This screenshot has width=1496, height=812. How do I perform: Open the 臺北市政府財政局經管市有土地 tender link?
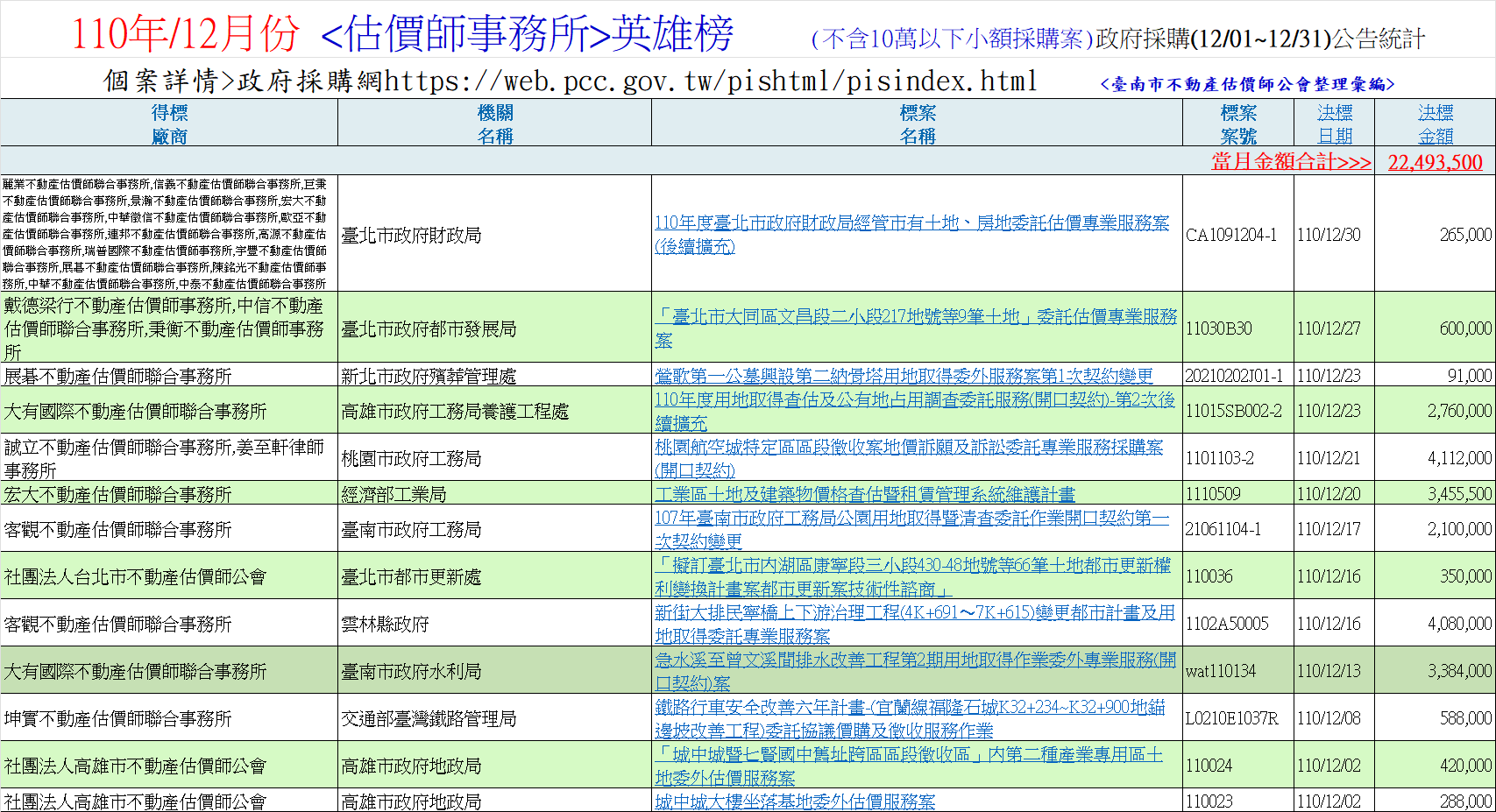tap(911, 223)
